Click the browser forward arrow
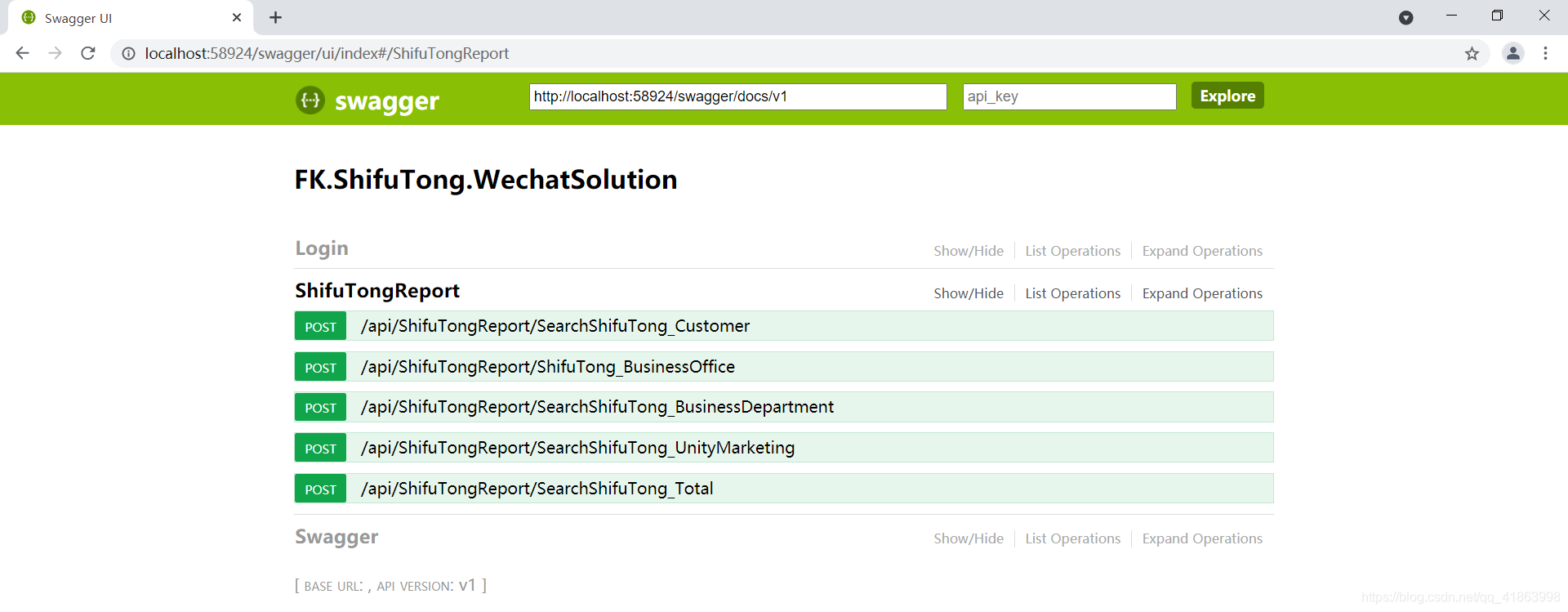Screen dimensions: 1568x612 [55, 53]
